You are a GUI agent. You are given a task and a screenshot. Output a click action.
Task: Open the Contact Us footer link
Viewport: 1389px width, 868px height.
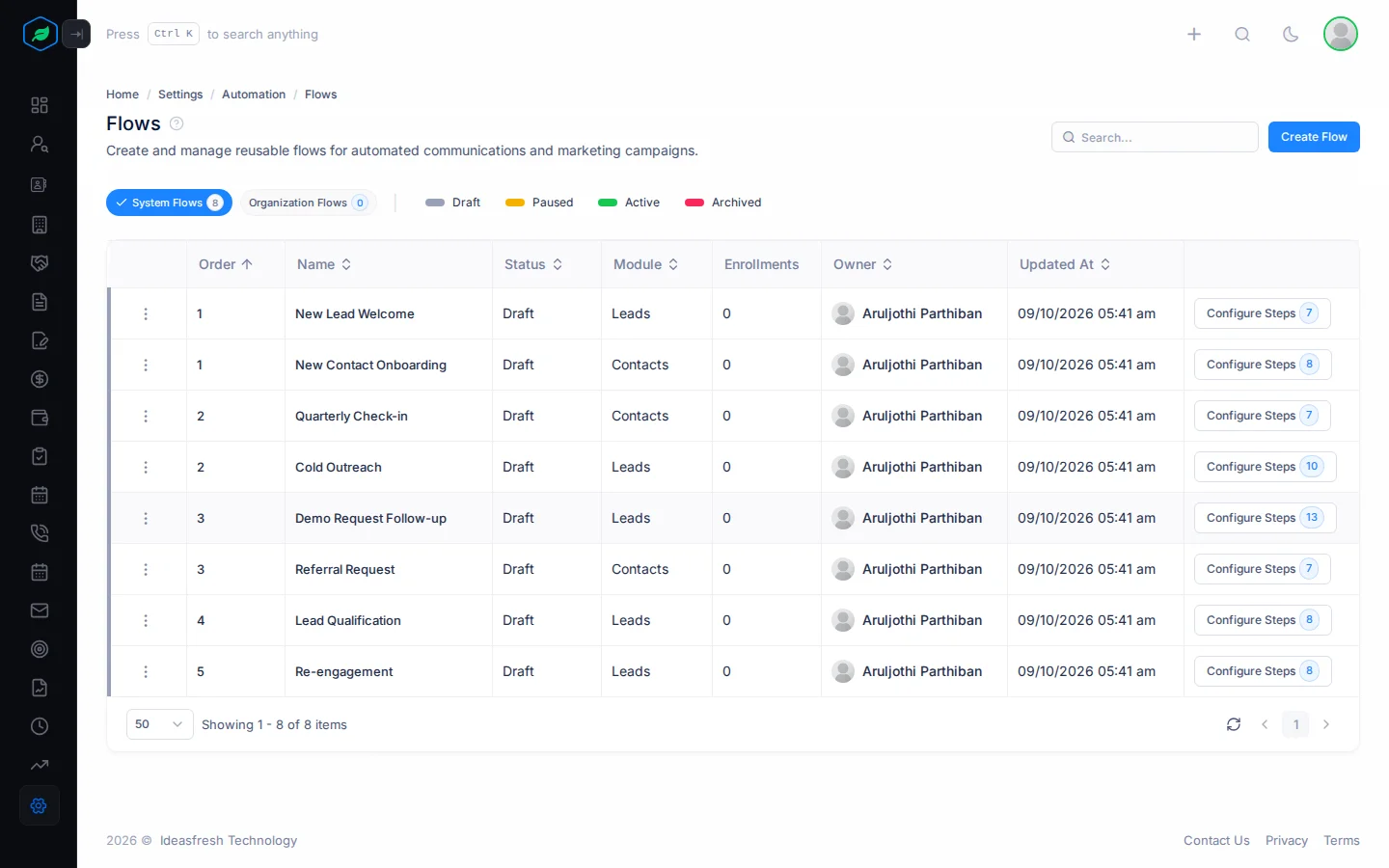(1216, 841)
